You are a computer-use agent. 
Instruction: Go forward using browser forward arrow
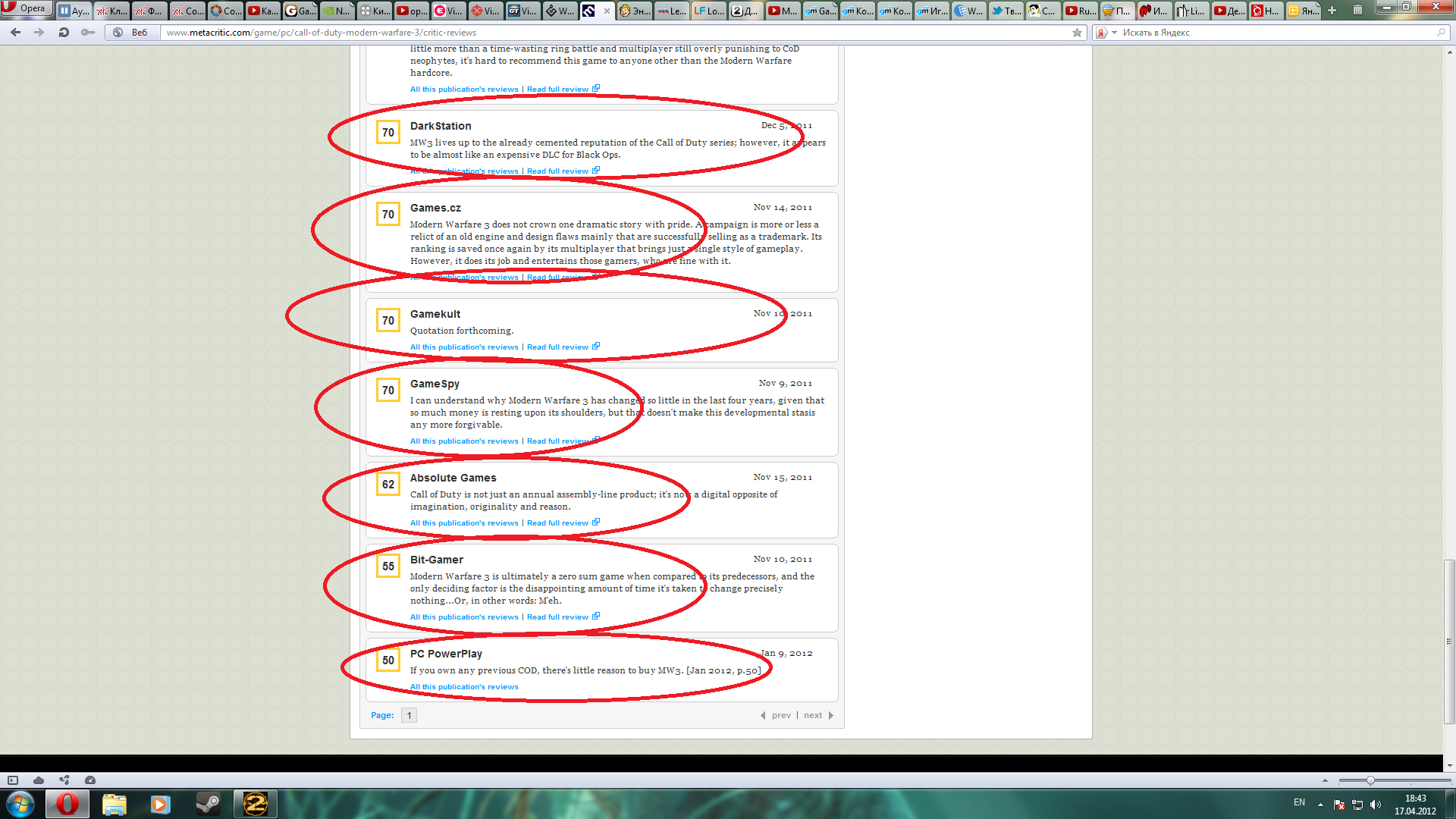pos(39,33)
